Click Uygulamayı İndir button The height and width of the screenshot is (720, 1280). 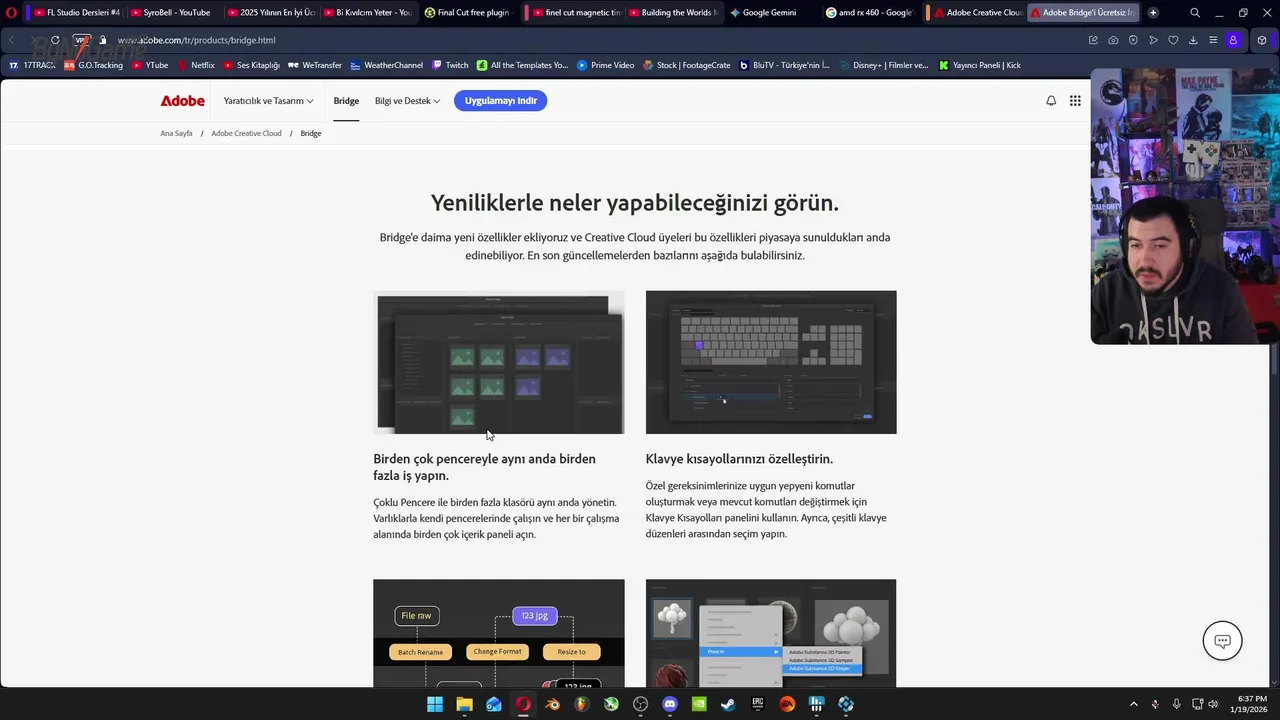500,101
